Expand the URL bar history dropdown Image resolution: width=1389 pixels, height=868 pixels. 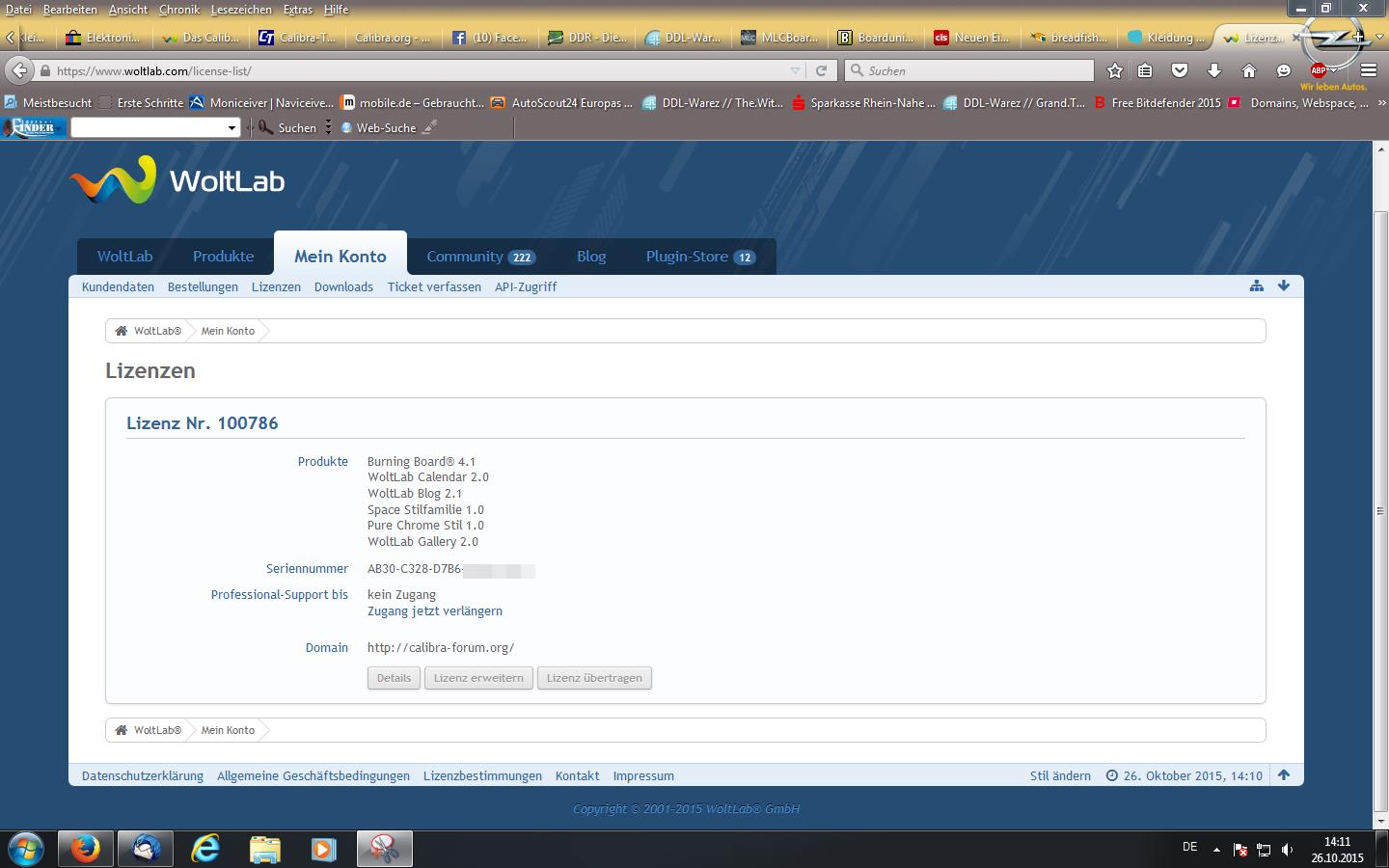tap(795, 70)
